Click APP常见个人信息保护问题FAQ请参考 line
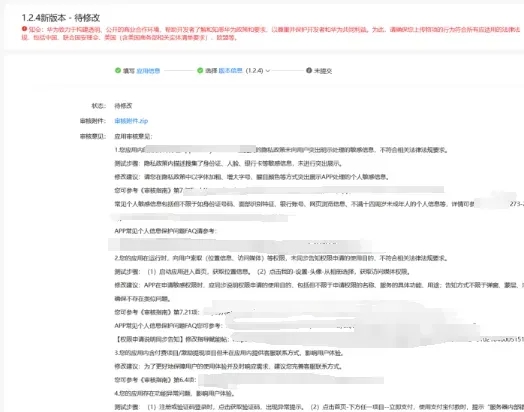The image size is (524, 412). [x=165, y=231]
